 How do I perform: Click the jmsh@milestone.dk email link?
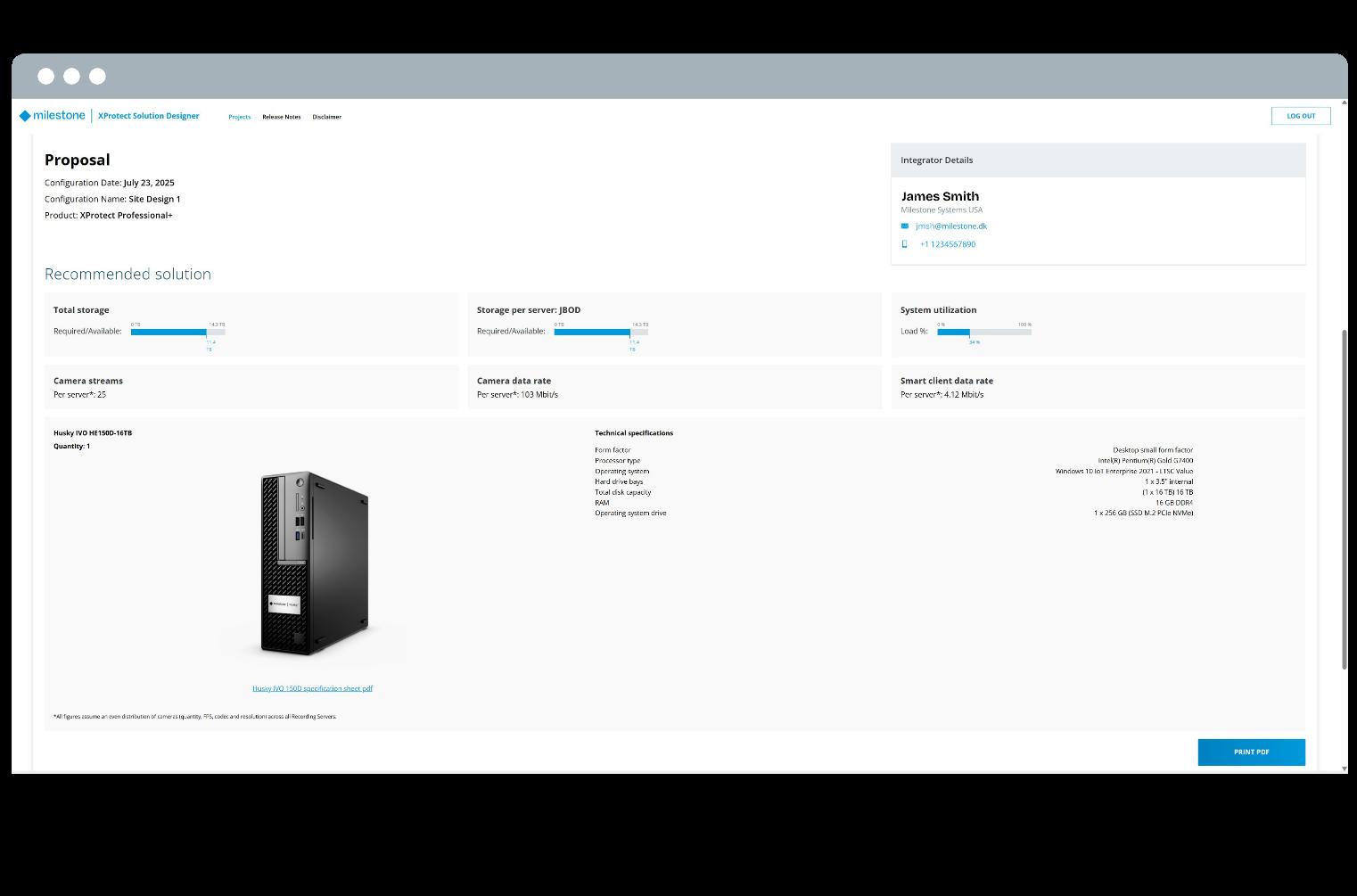coord(950,226)
